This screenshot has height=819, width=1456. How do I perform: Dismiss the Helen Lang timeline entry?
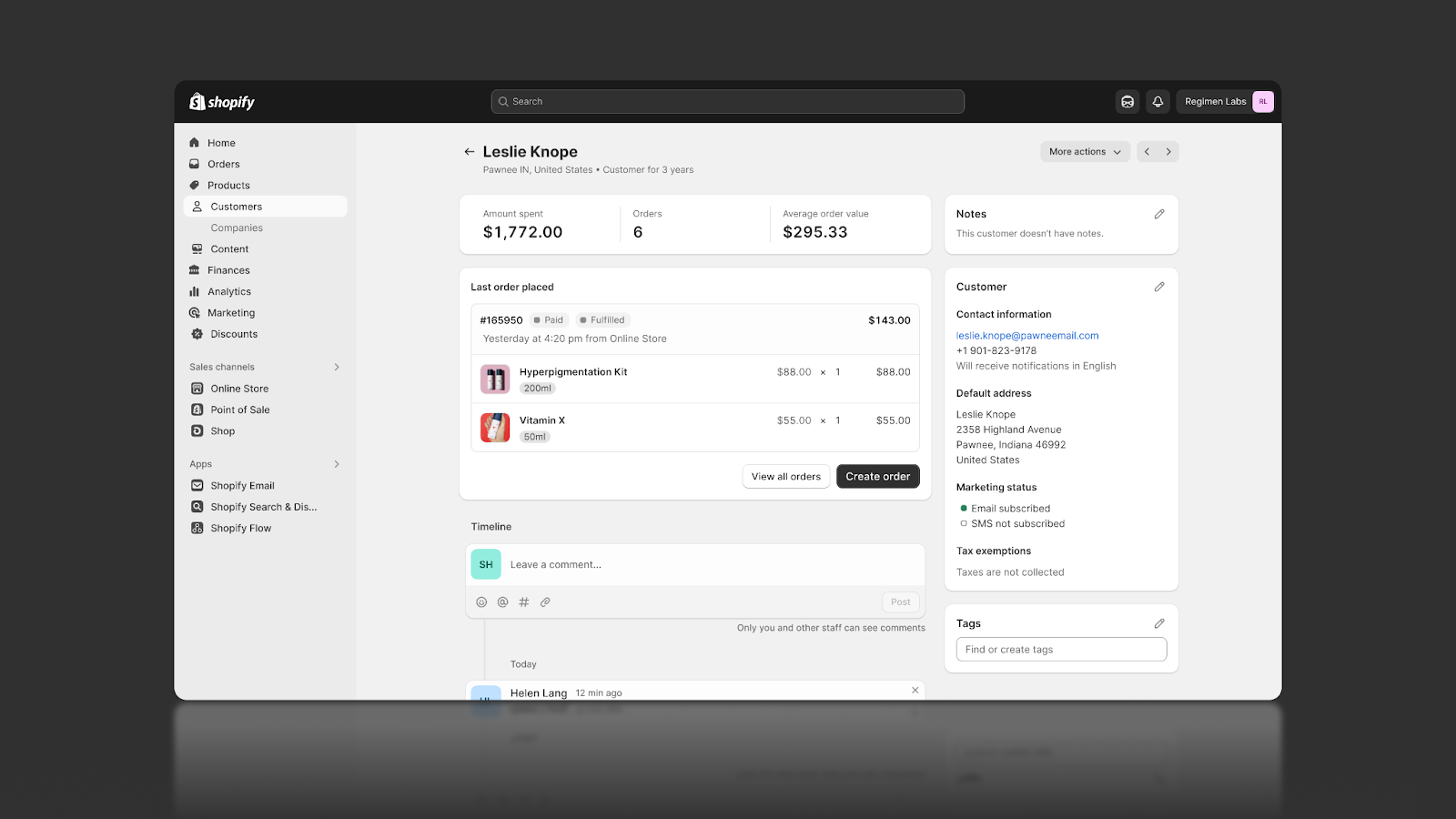click(x=915, y=691)
